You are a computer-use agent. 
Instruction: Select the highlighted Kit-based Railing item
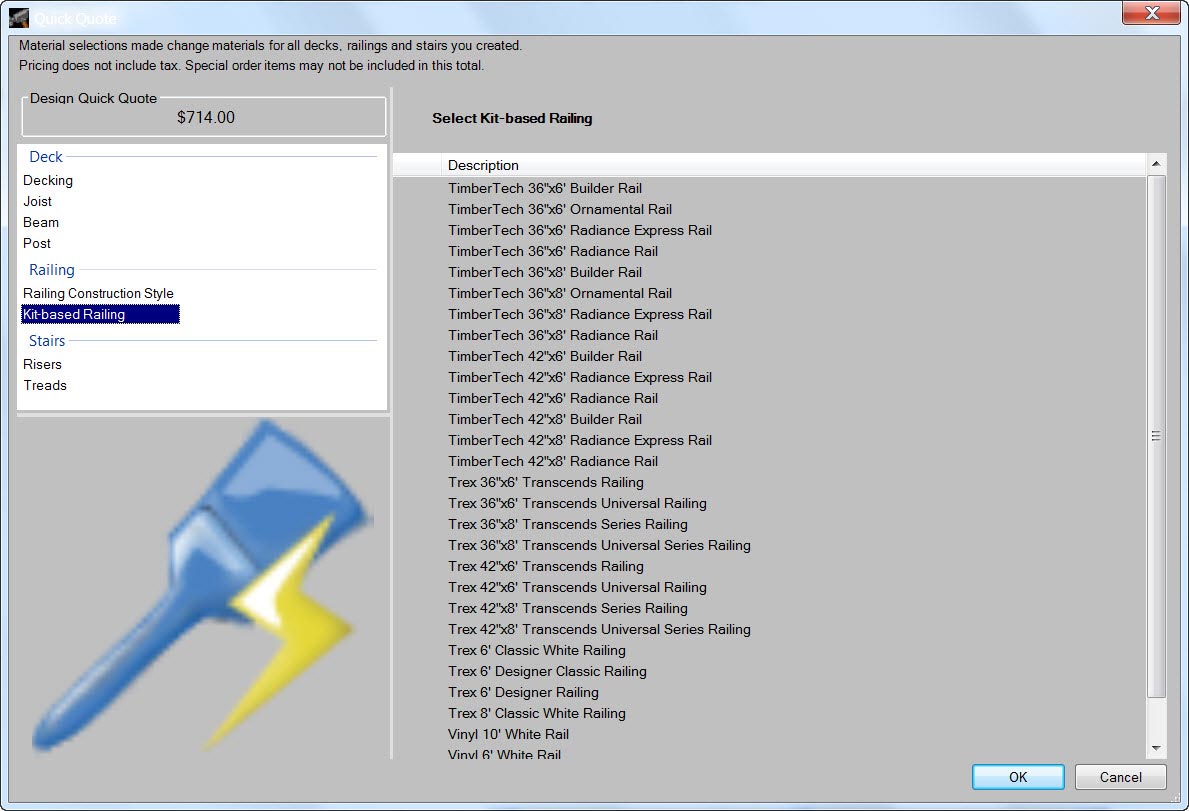(100, 315)
